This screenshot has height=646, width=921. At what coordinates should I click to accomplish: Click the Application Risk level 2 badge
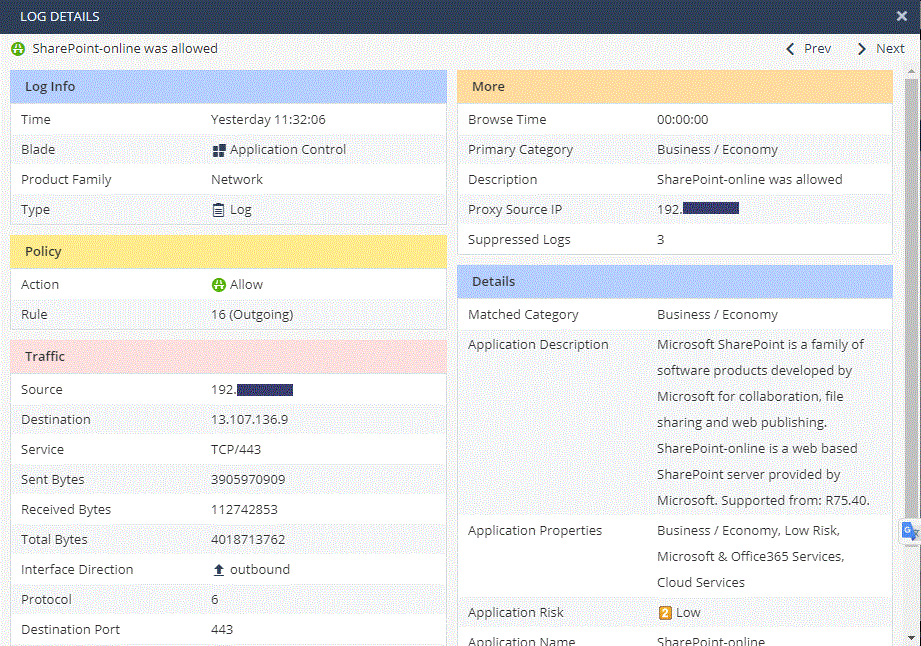(664, 613)
